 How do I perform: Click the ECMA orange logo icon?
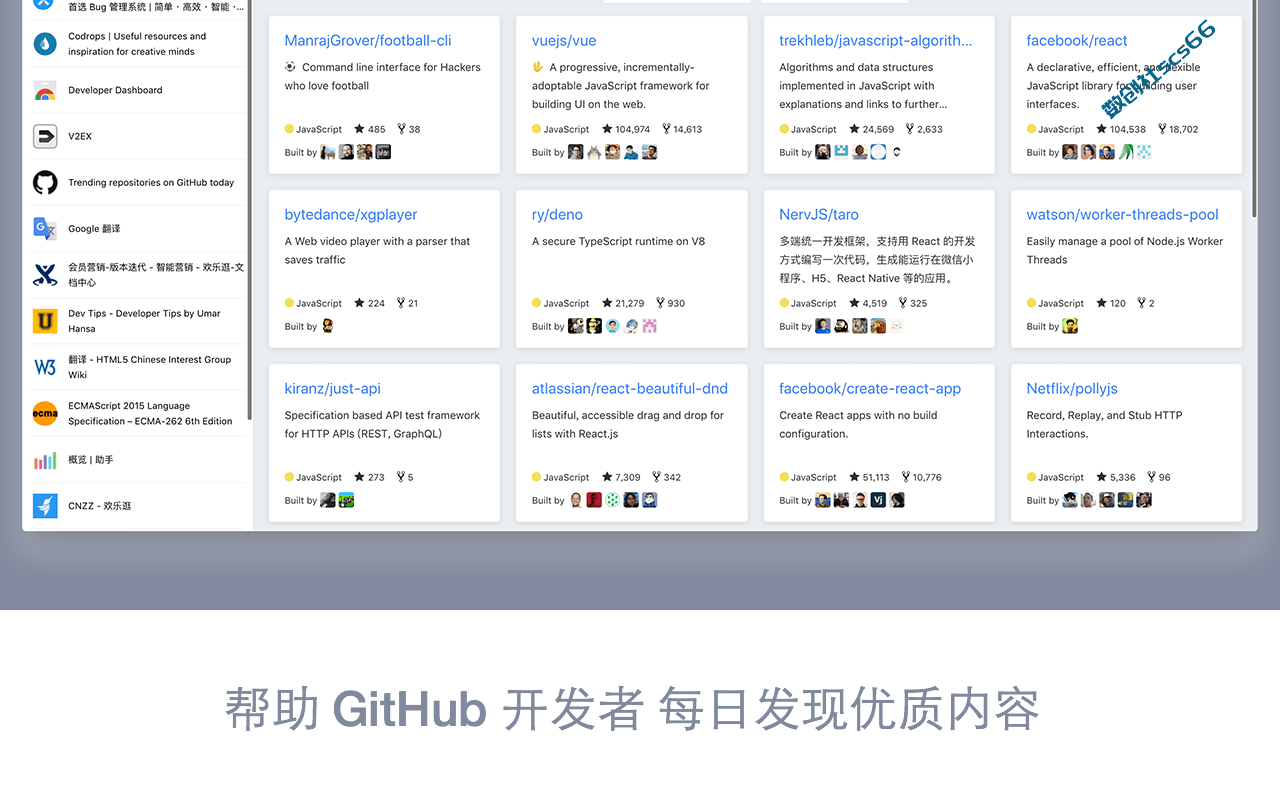[x=45, y=413]
